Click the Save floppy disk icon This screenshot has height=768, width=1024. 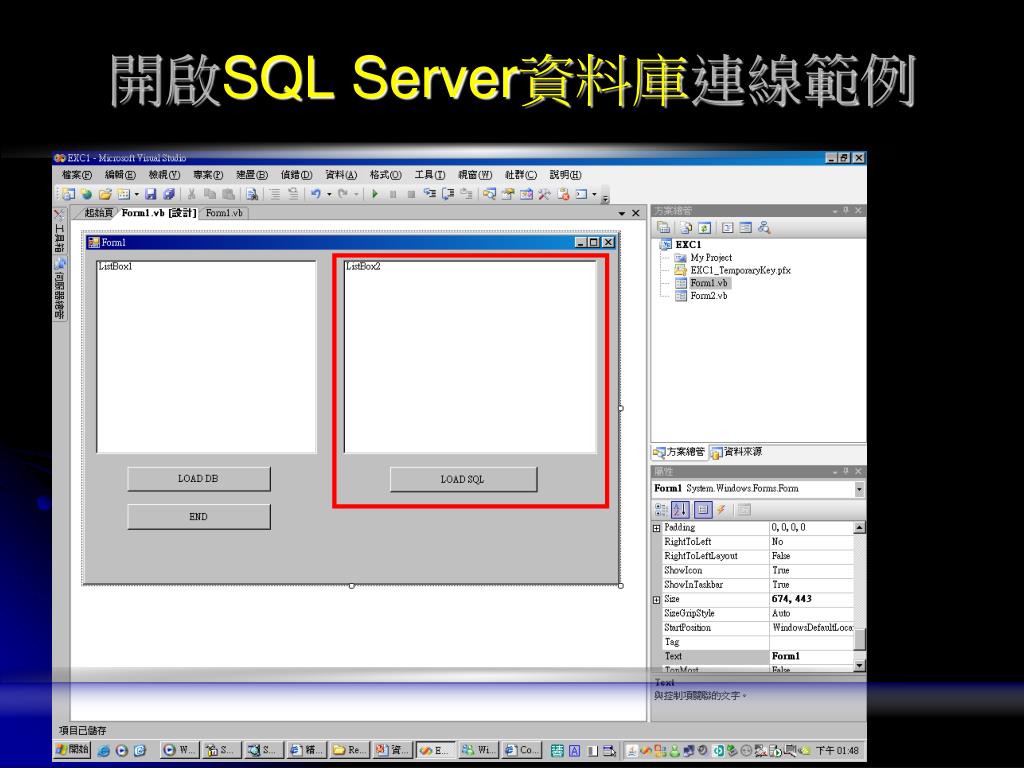pos(151,194)
